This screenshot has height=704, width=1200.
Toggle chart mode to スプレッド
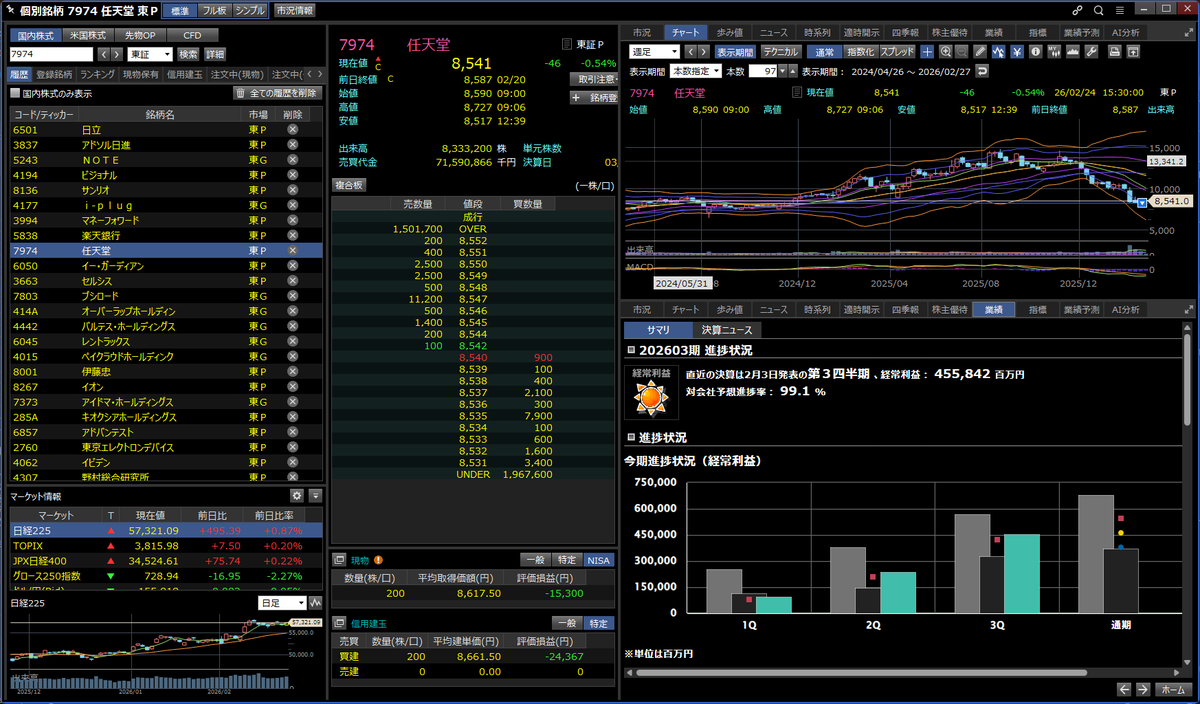pos(897,51)
